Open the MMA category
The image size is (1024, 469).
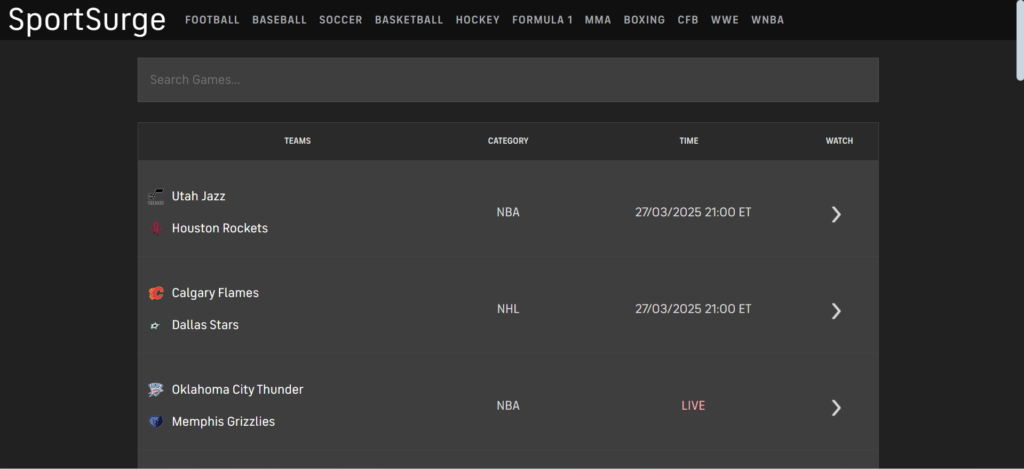(598, 20)
